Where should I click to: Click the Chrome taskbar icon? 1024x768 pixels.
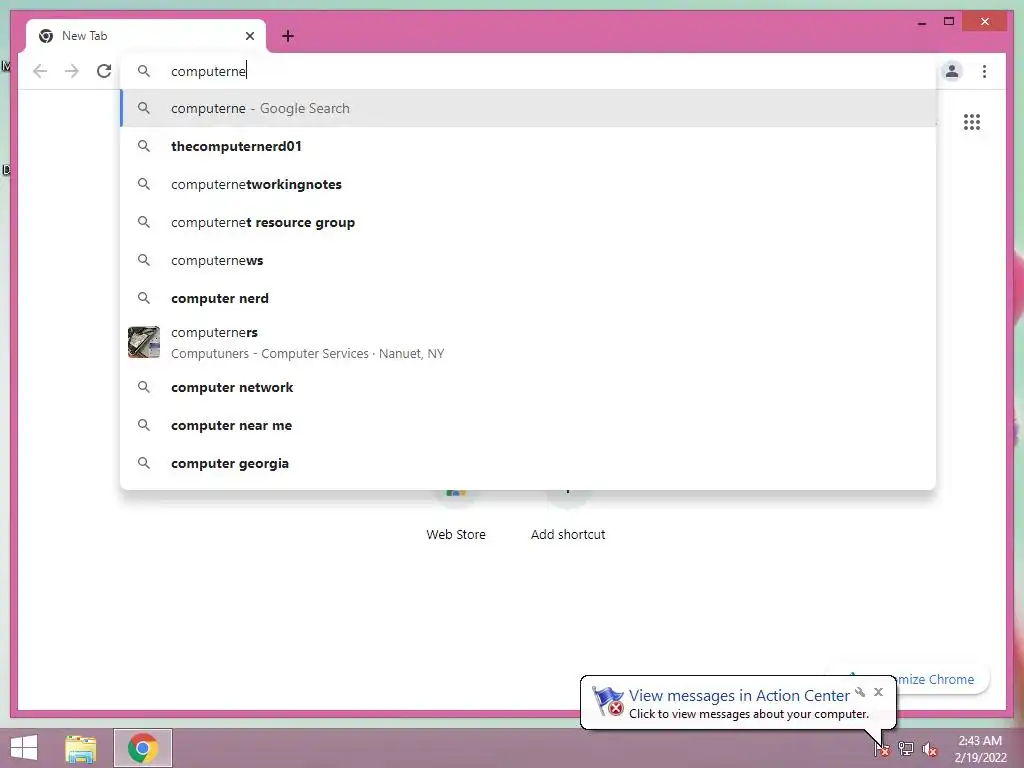click(x=143, y=748)
